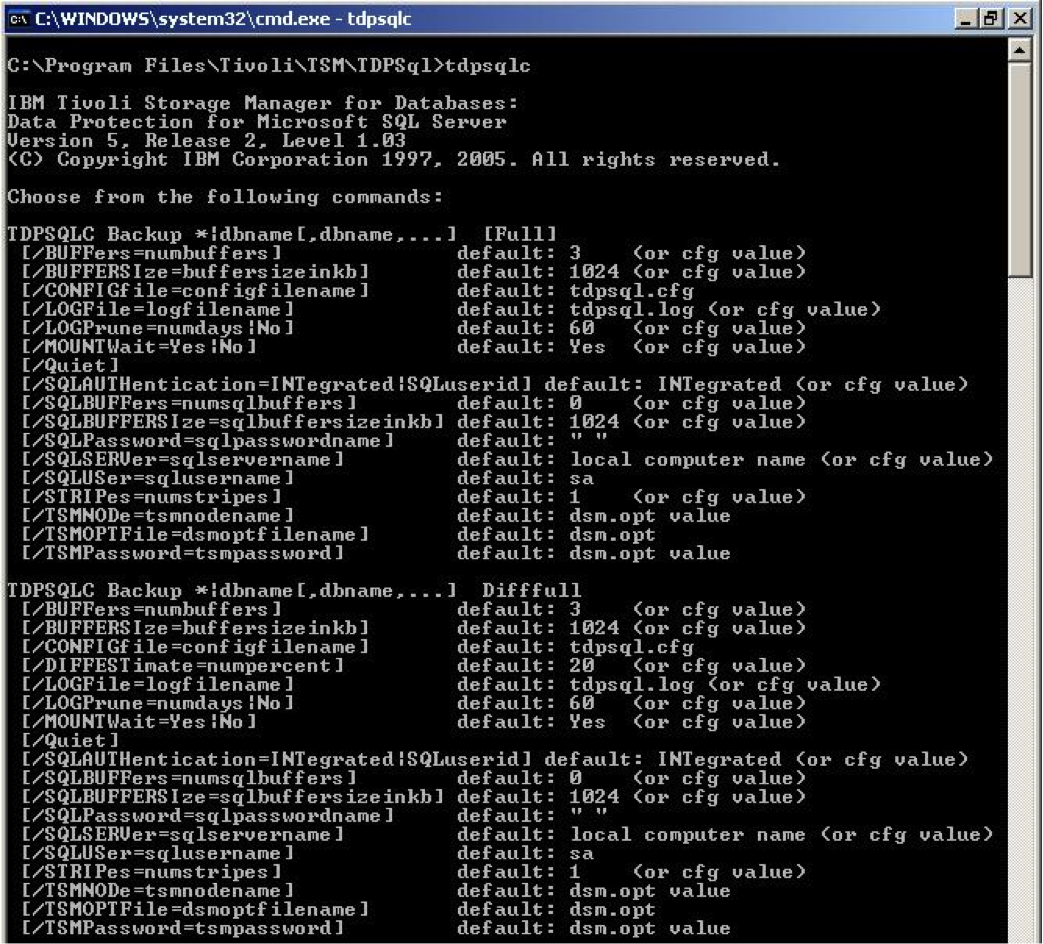Click 'default: sa' in the Difffull section
1043x944 pixels.
(x=525, y=853)
